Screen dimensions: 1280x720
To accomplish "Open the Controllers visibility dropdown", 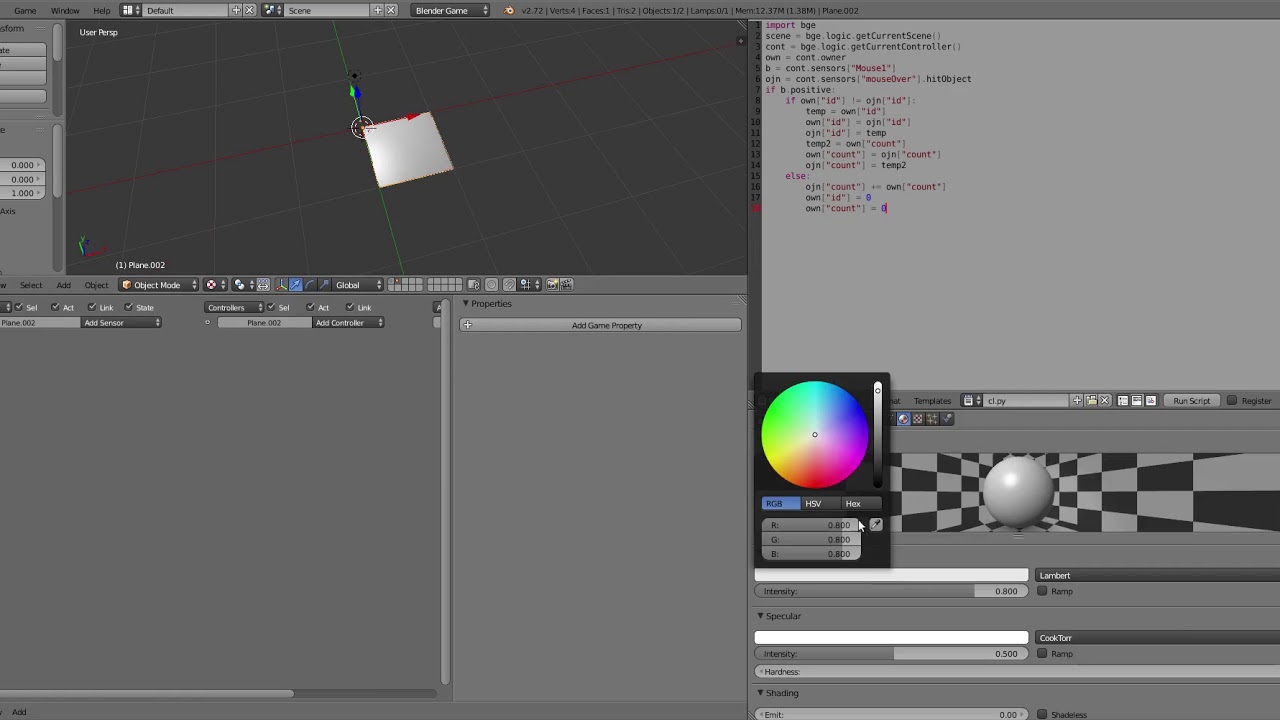I will 234,307.
